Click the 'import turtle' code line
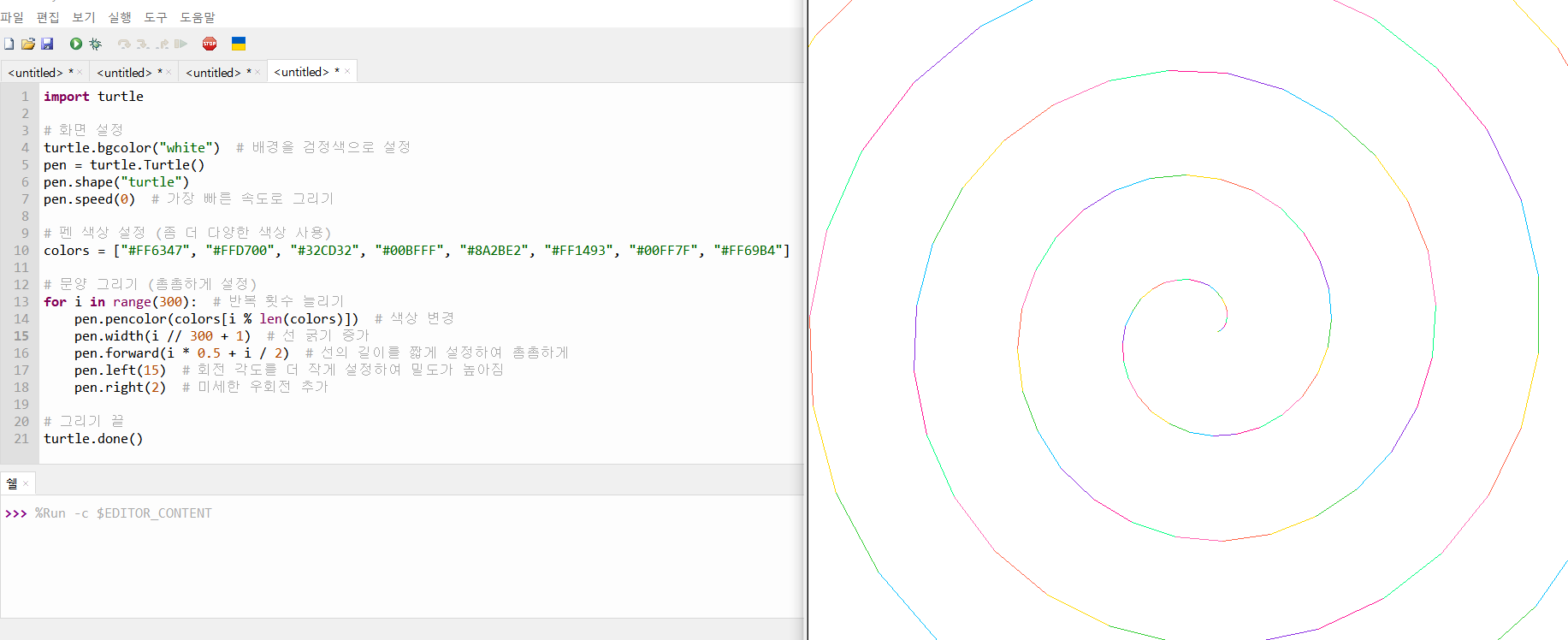Image resolution: width=1568 pixels, height=640 pixels. [x=93, y=97]
